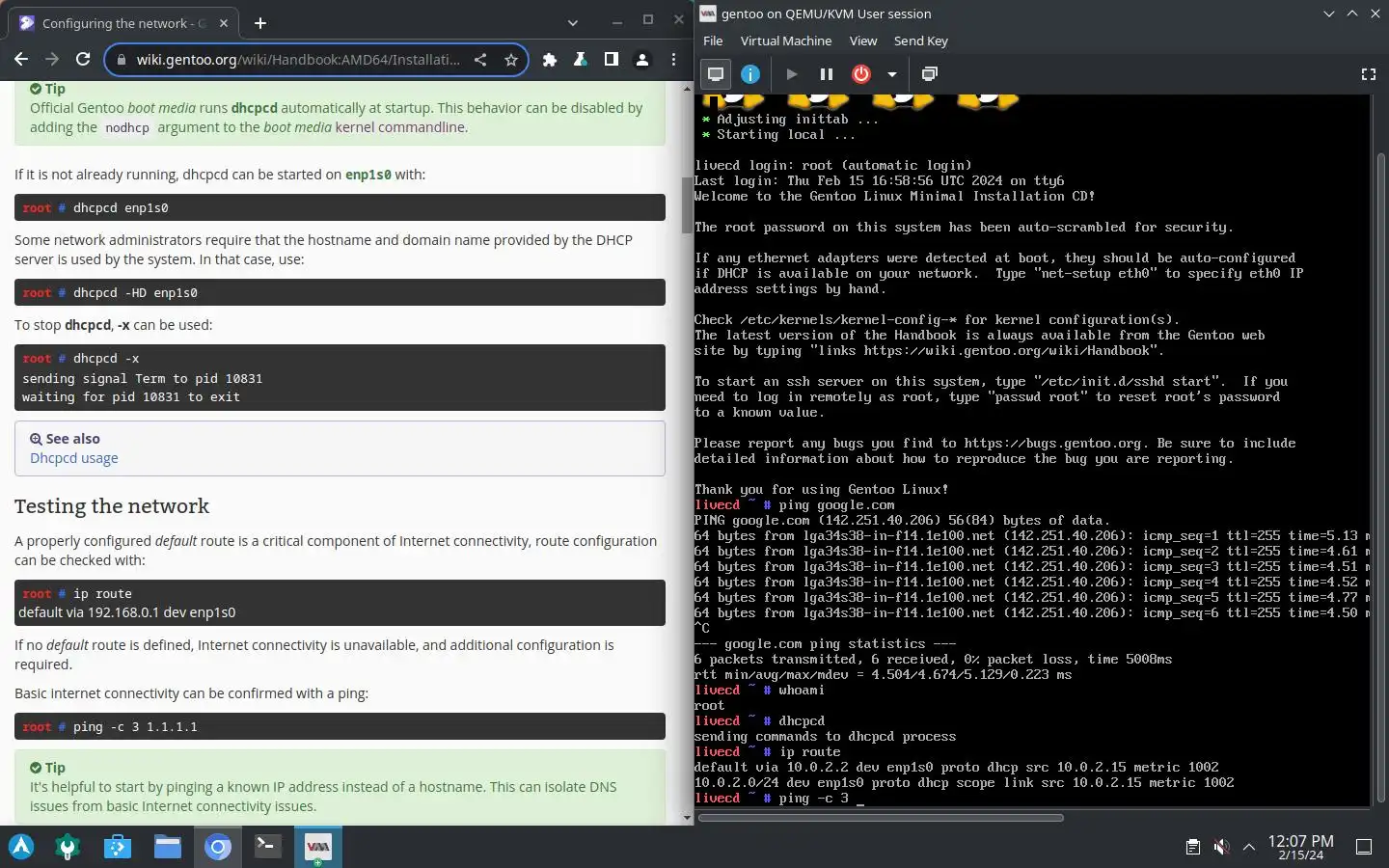Open the clock showing 12:07 PM

coord(1300,847)
